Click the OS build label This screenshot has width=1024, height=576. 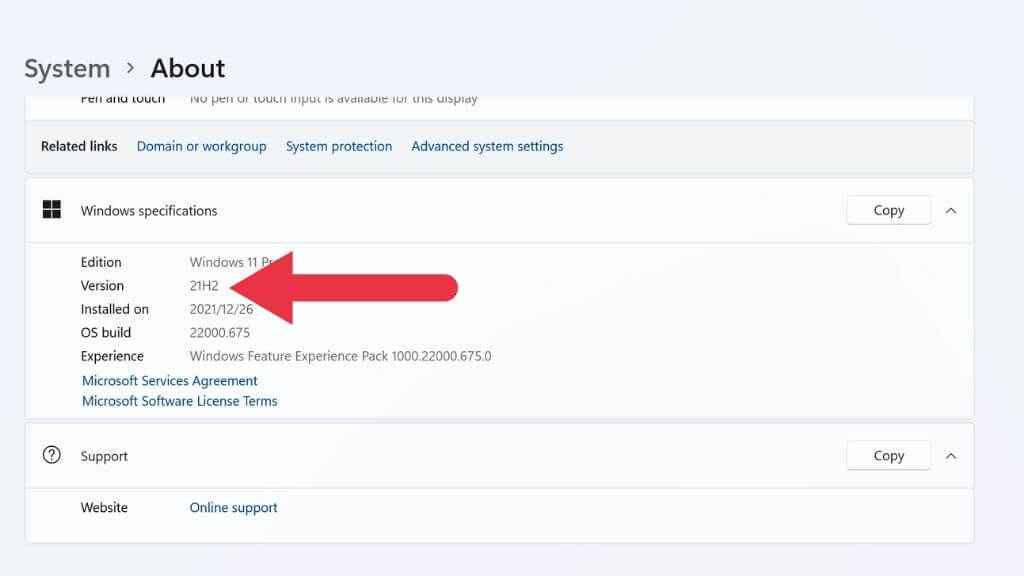tap(106, 332)
